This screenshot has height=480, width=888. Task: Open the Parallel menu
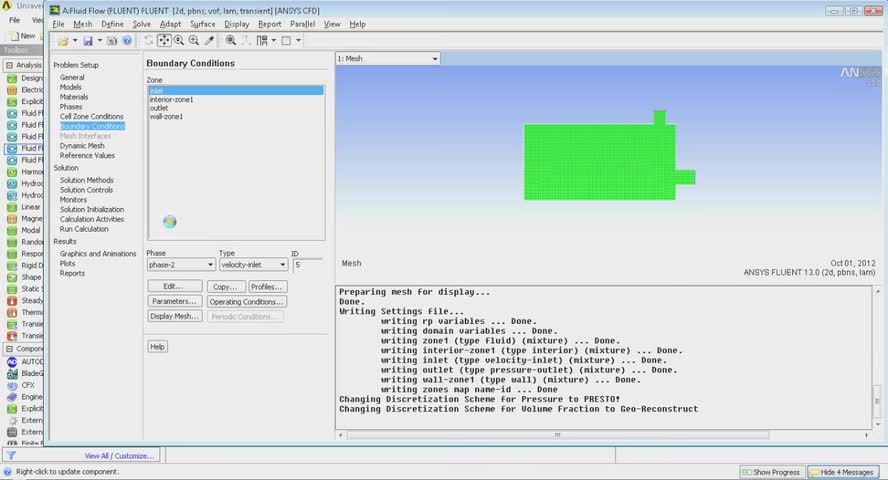pyautogui.click(x=302, y=24)
